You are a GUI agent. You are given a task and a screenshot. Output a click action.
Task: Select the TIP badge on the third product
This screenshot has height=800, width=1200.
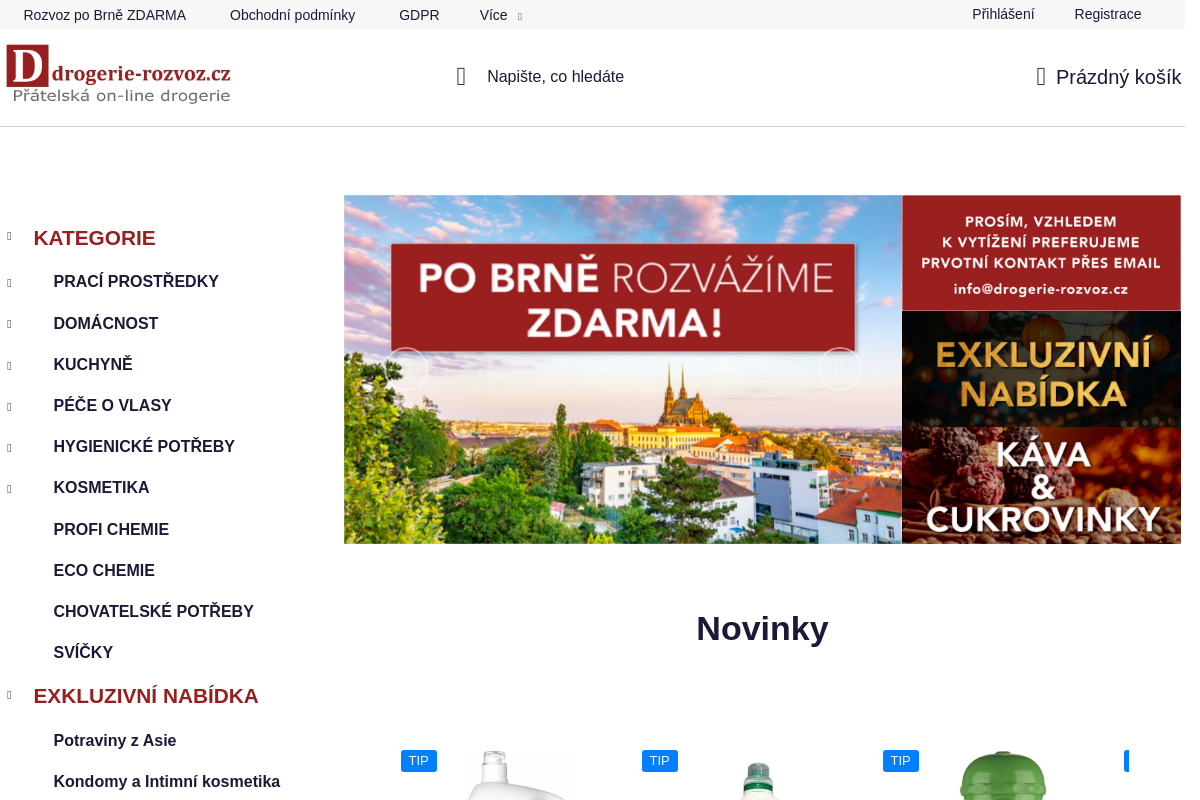[901, 760]
